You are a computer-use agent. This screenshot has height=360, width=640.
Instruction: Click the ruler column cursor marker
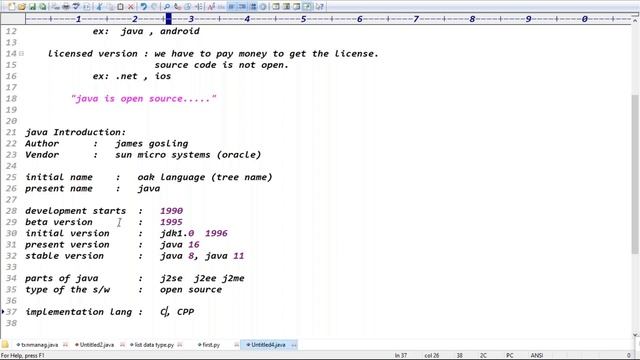pos(169,19)
